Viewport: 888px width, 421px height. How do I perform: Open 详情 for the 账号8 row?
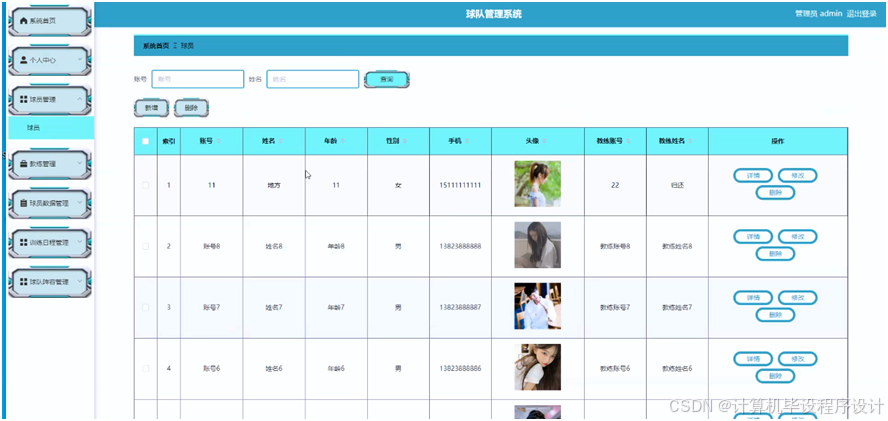(x=753, y=237)
